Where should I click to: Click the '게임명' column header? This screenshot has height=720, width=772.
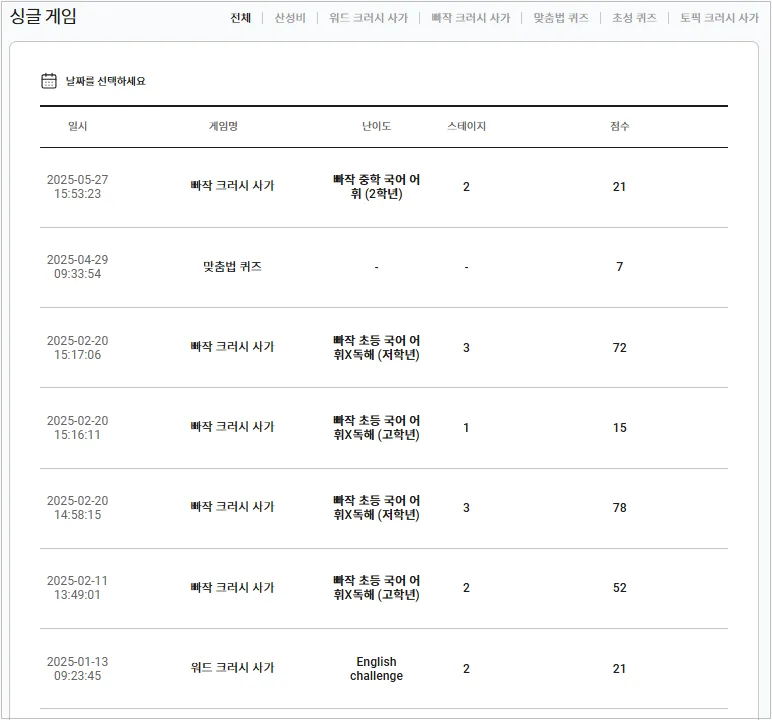coord(223,127)
